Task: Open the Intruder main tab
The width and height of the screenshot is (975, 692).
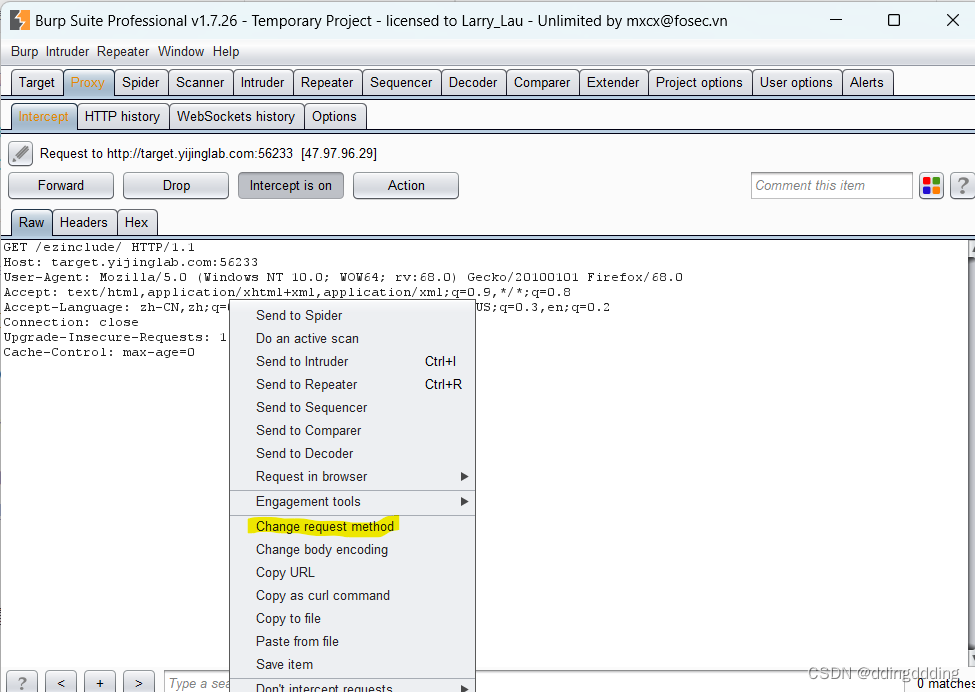Action: click(x=262, y=83)
